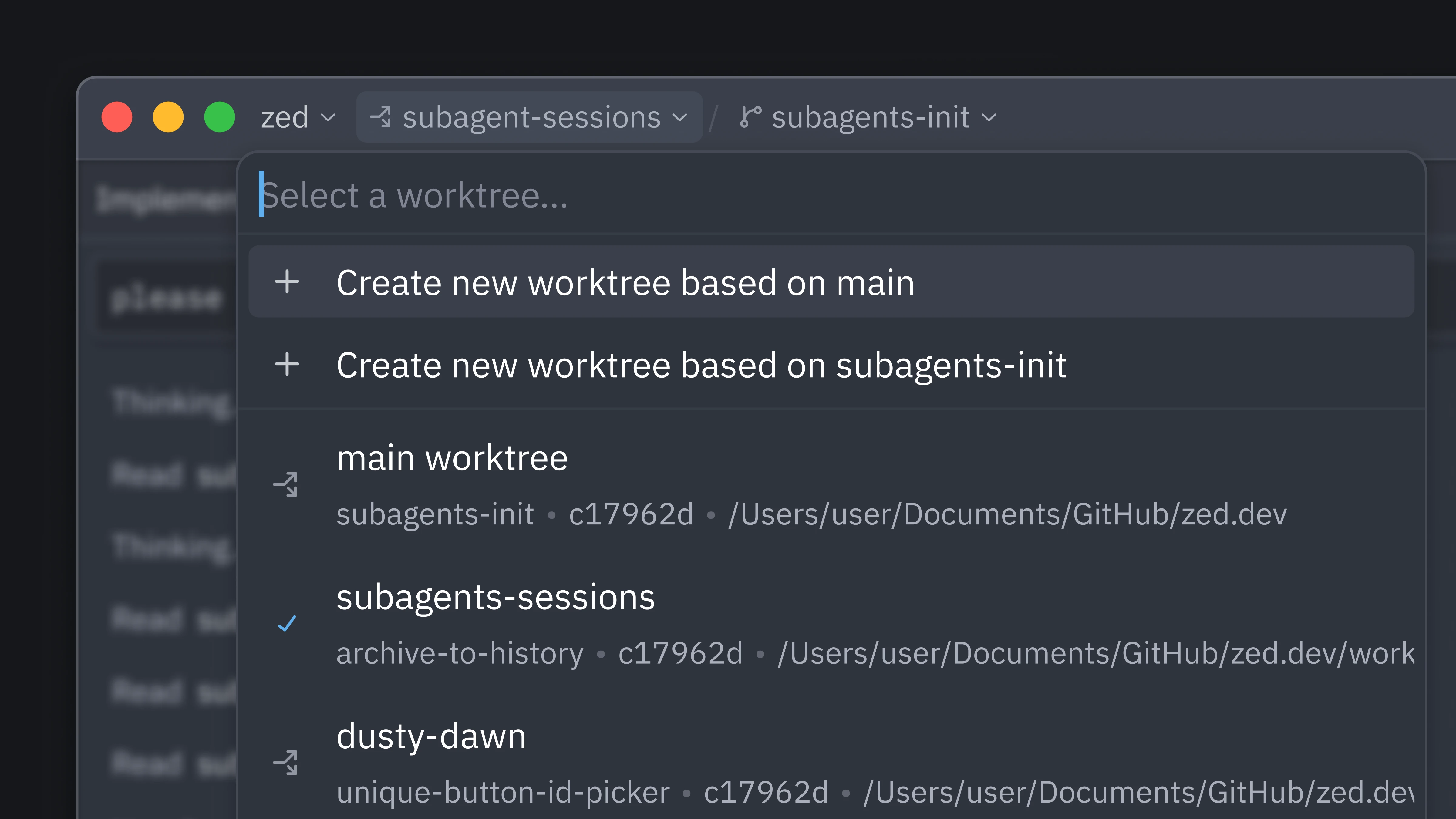The height and width of the screenshot is (819, 1456).
Task: Click the worktree icon next to main worktree
Action: (285, 484)
